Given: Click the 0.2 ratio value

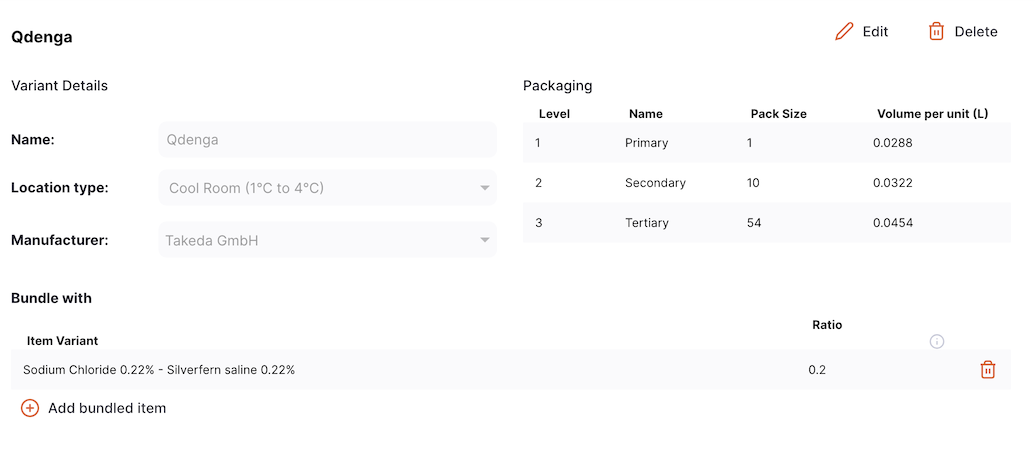Looking at the screenshot, I should [817, 370].
